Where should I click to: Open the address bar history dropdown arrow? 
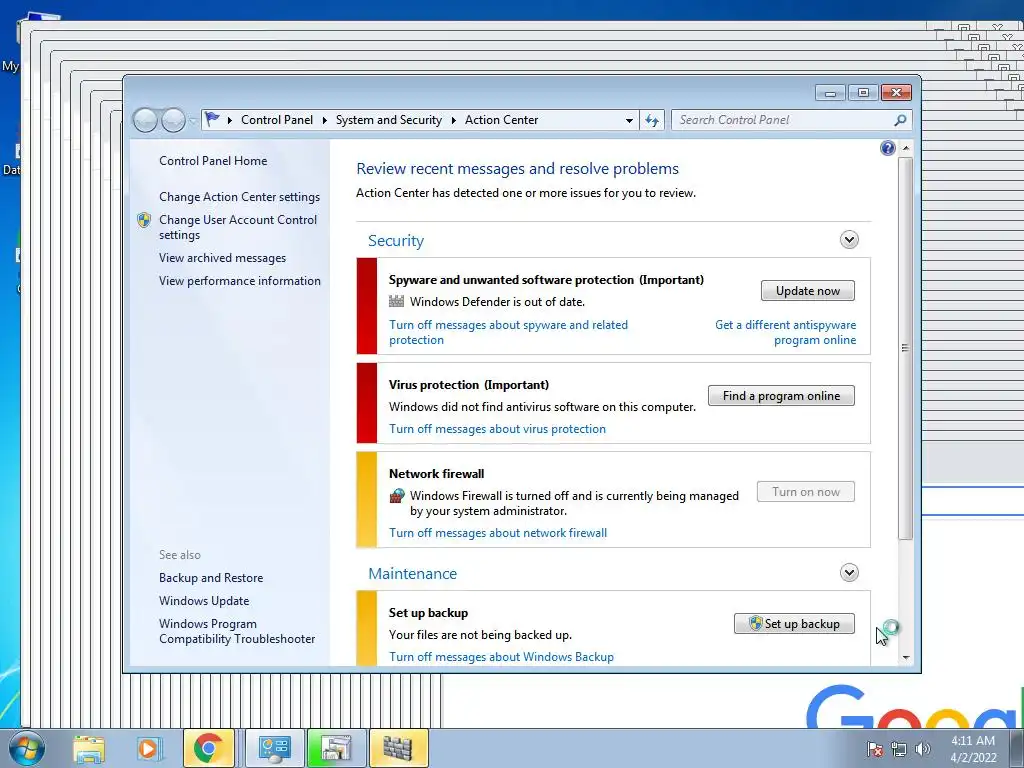pos(629,120)
